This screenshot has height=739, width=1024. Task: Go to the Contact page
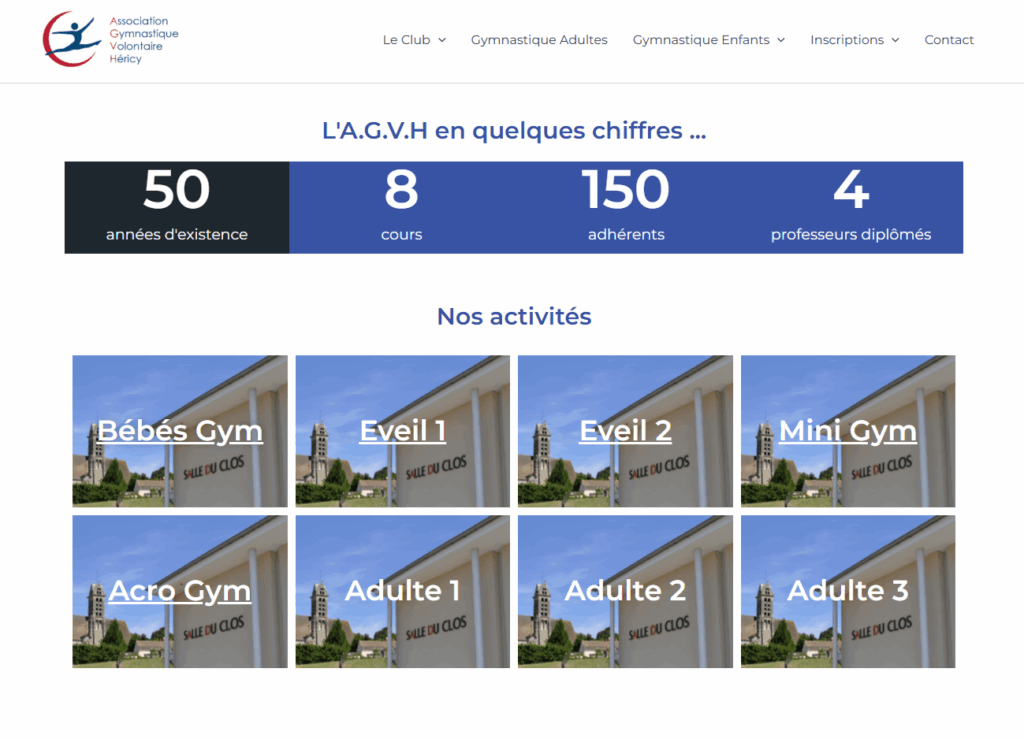(948, 40)
